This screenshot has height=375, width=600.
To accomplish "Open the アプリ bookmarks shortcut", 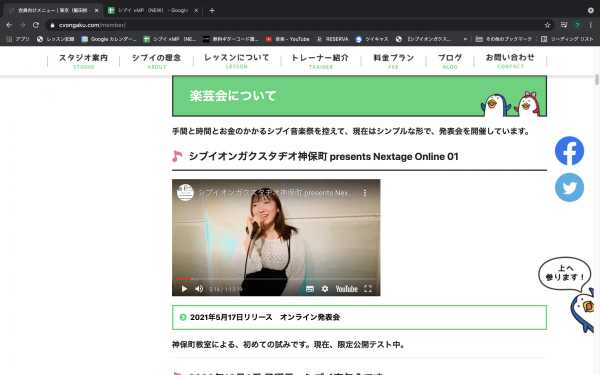I will 18,39.
